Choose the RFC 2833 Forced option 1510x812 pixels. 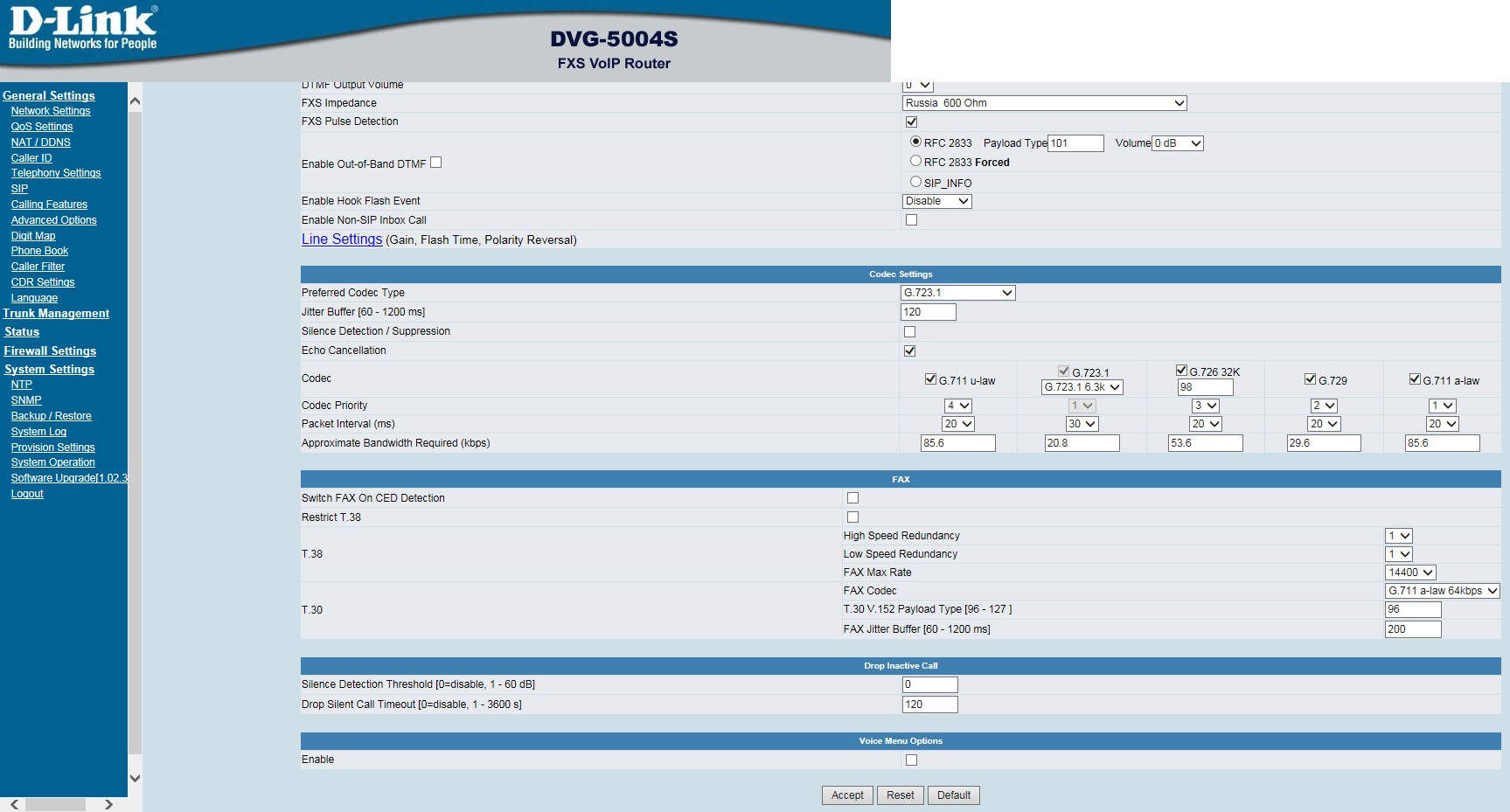pos(915,161)
